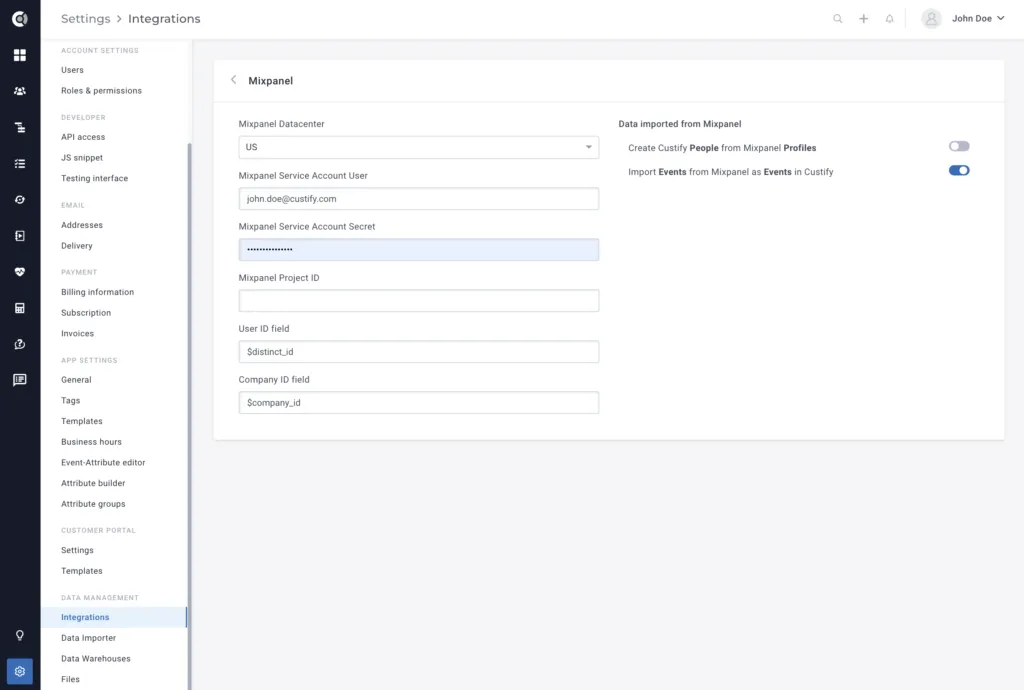The image size is (1024, 690).
Task: Click the lightbulb icon in sidebar
Action: tap(20, 635)
